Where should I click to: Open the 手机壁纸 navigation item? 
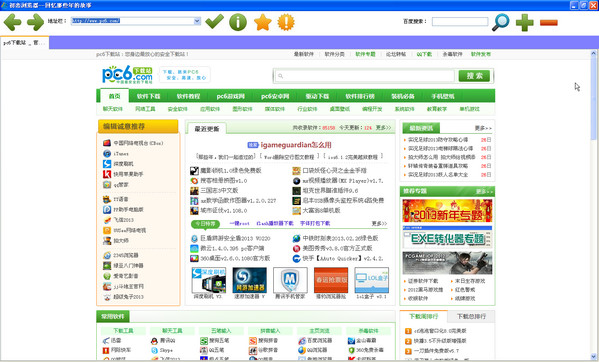point(443,96)
